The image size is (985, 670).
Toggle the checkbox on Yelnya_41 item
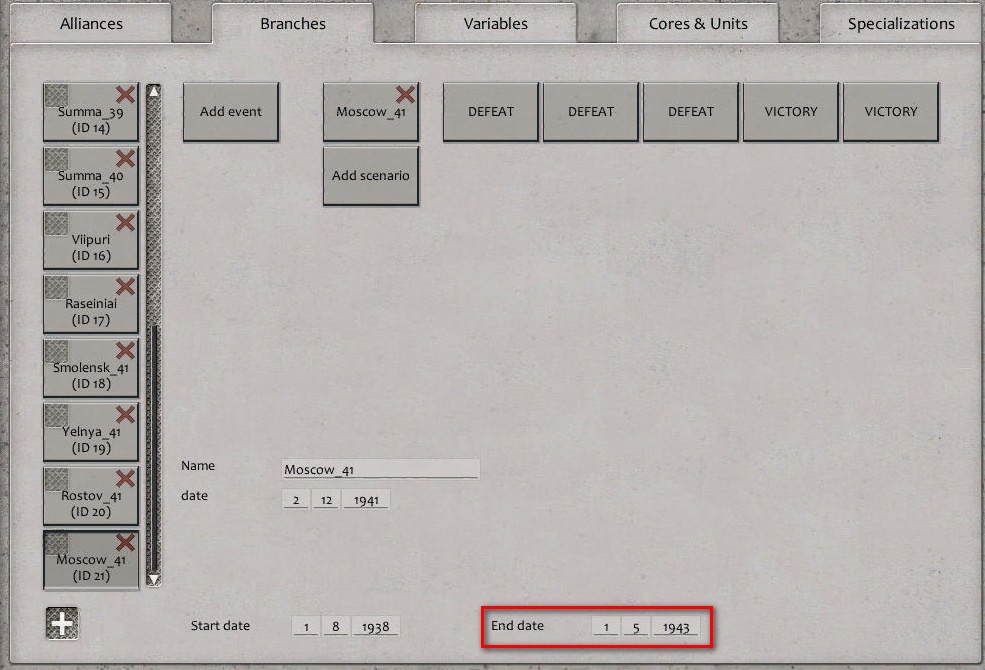57,416
